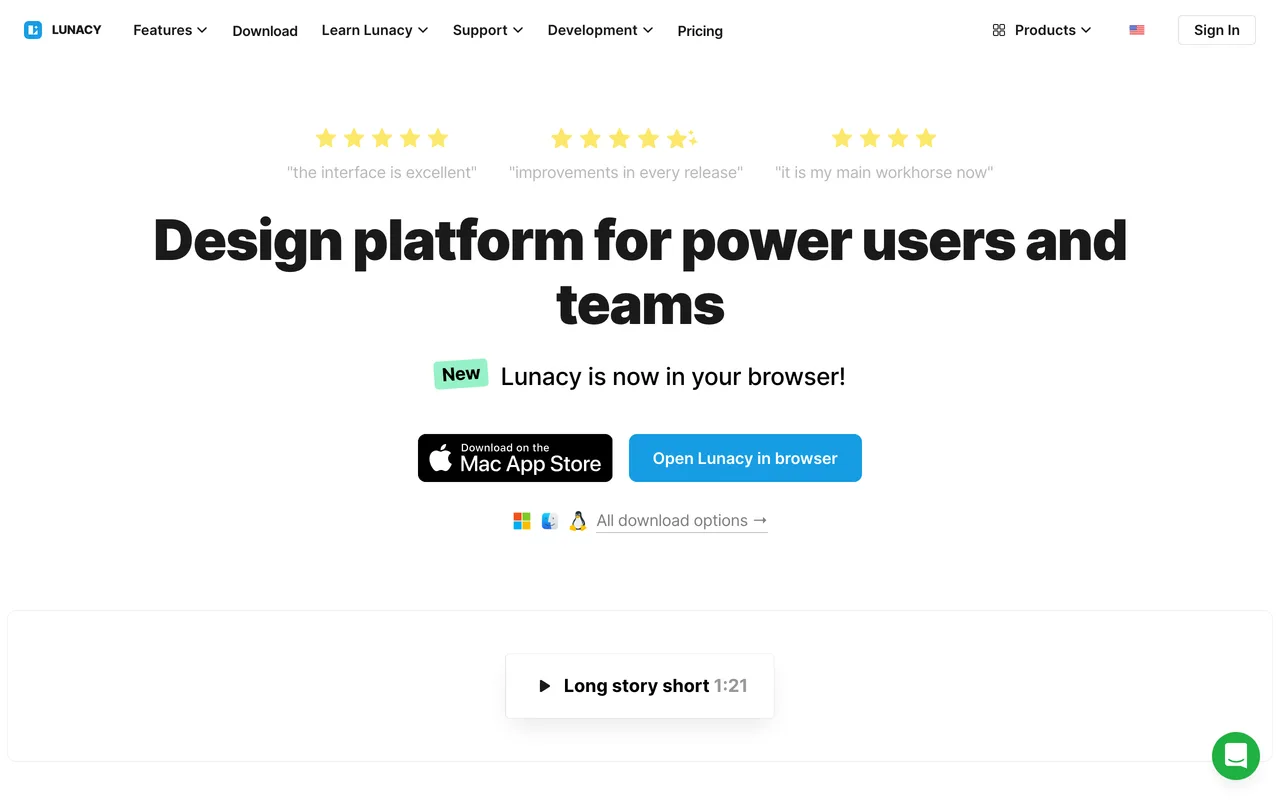Expand the Learn Lunacy dropdown
The height and width of the screenshot is (800, 1280).
click(x=375, y=30)
